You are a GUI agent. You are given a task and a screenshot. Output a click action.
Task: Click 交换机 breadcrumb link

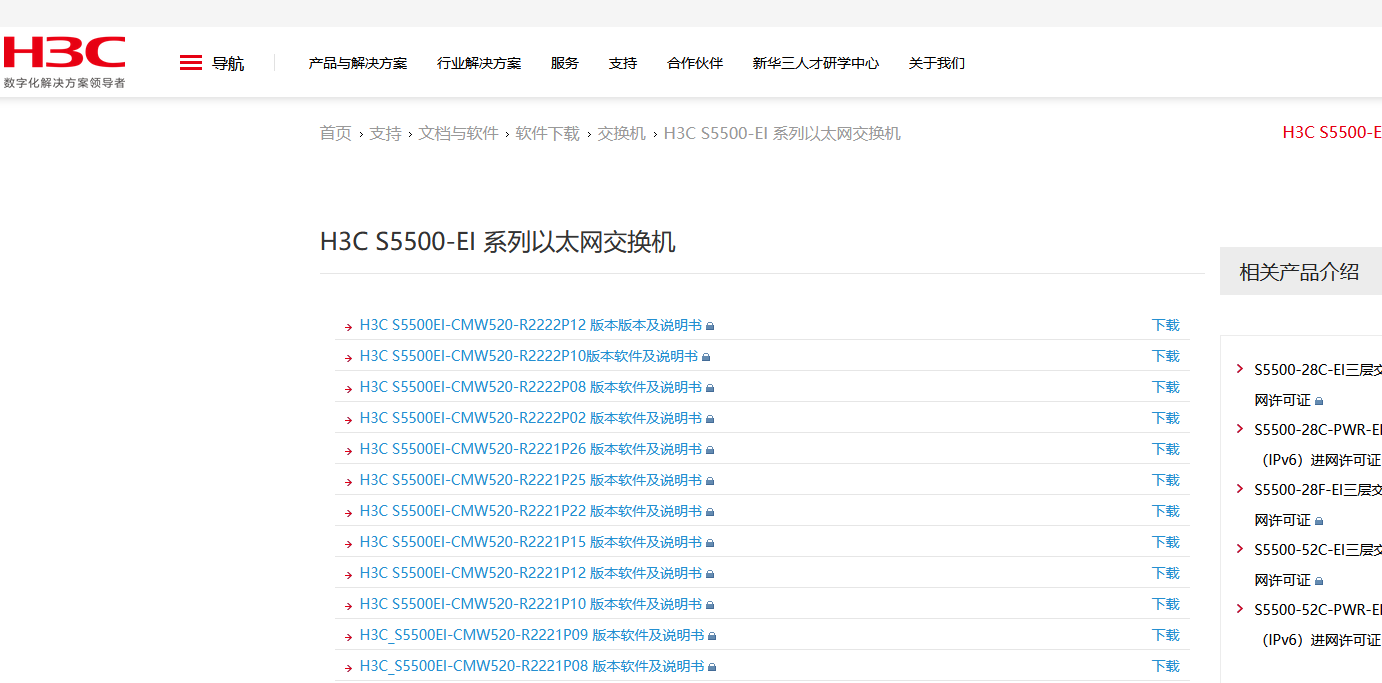coord(621,133)
